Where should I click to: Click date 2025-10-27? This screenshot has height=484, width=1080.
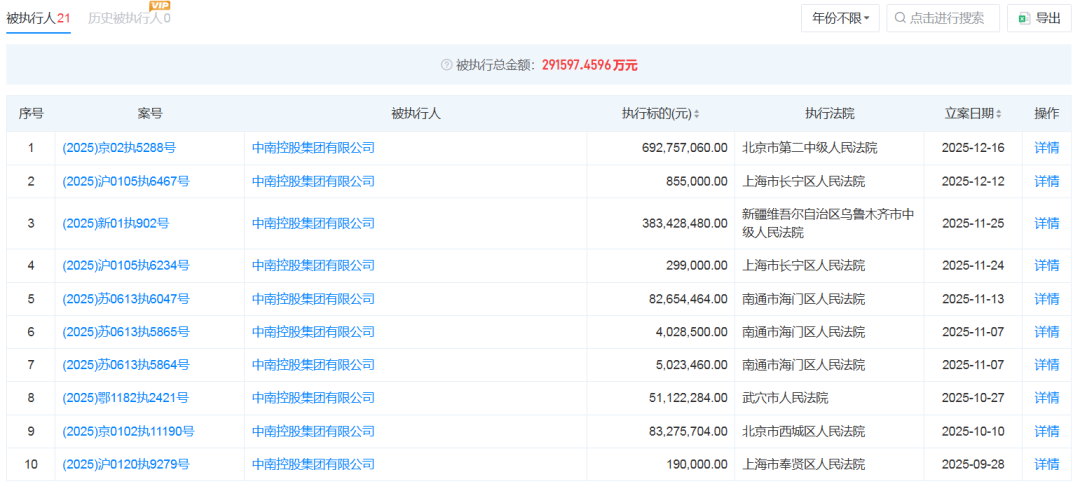pos(974,398)
